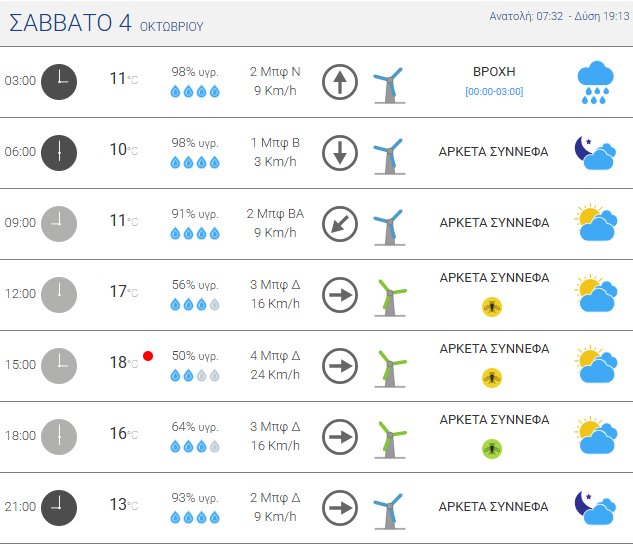This screenshot has width=633, height=544.
Task: Click the right arrow wind direction at 18:00
Action: pyautogui.click(x=340, y=436)
